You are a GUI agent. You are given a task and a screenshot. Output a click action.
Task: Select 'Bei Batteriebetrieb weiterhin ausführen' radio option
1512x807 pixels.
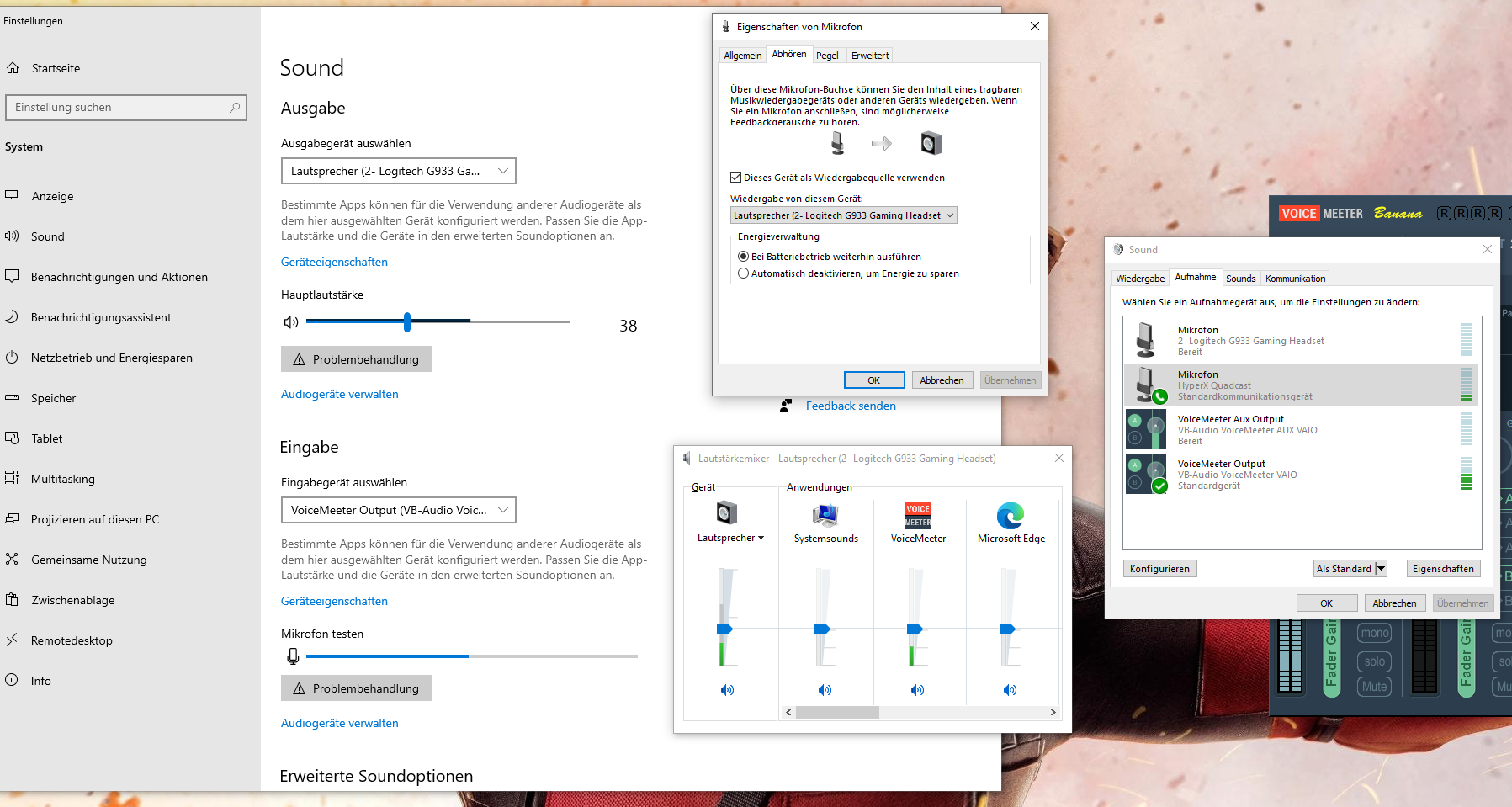[x=743, y=257]
